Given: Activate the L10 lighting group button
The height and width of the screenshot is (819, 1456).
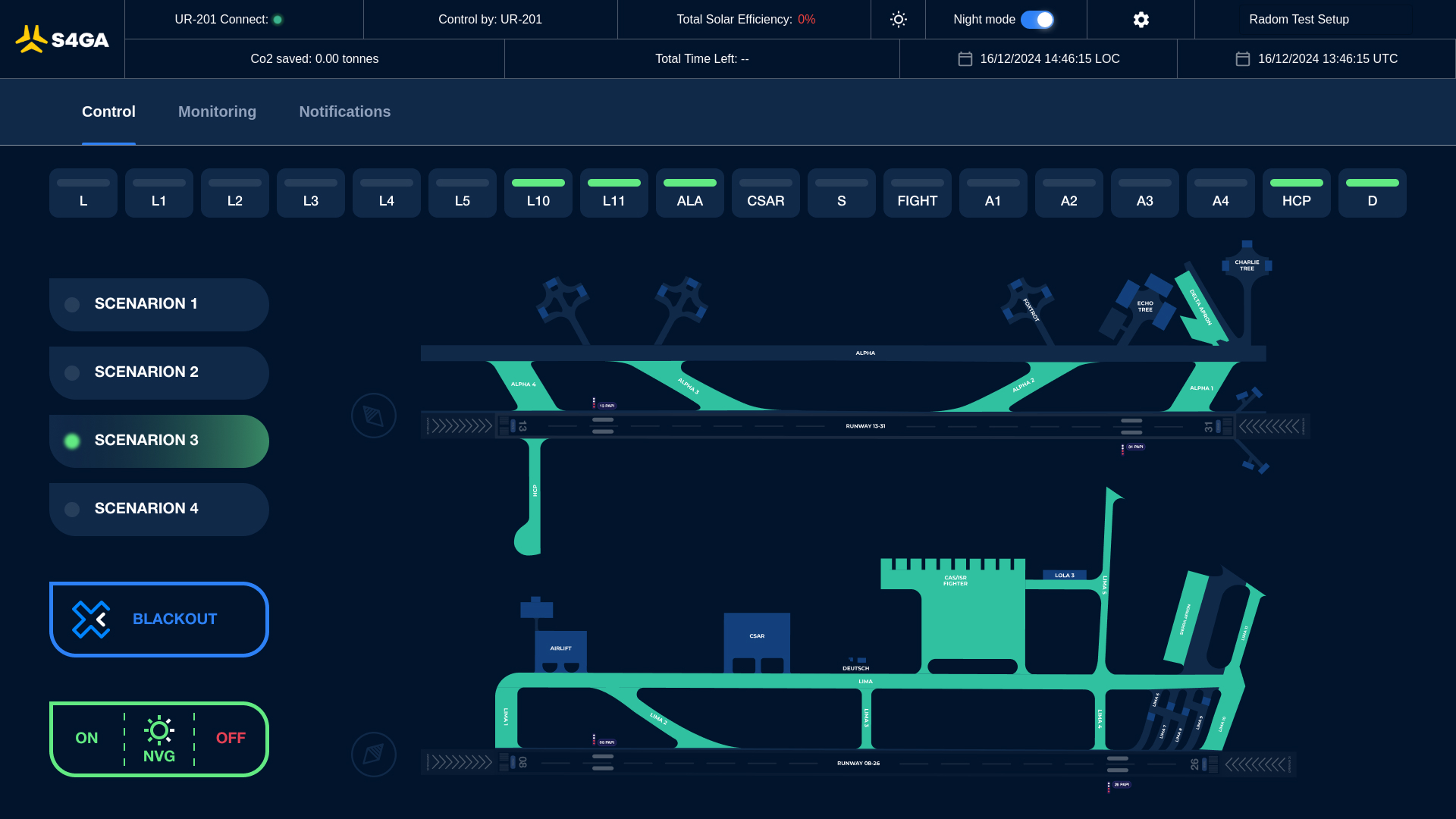Looking at the screenshot, I should coord(538,193).
